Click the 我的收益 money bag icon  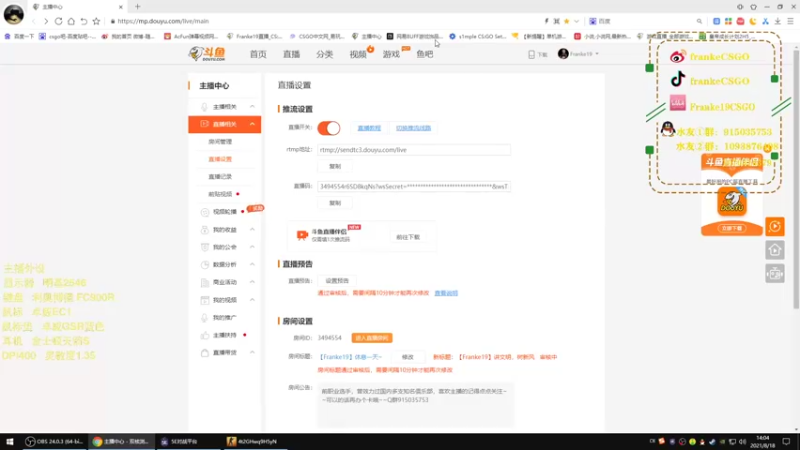pos(205,230)
